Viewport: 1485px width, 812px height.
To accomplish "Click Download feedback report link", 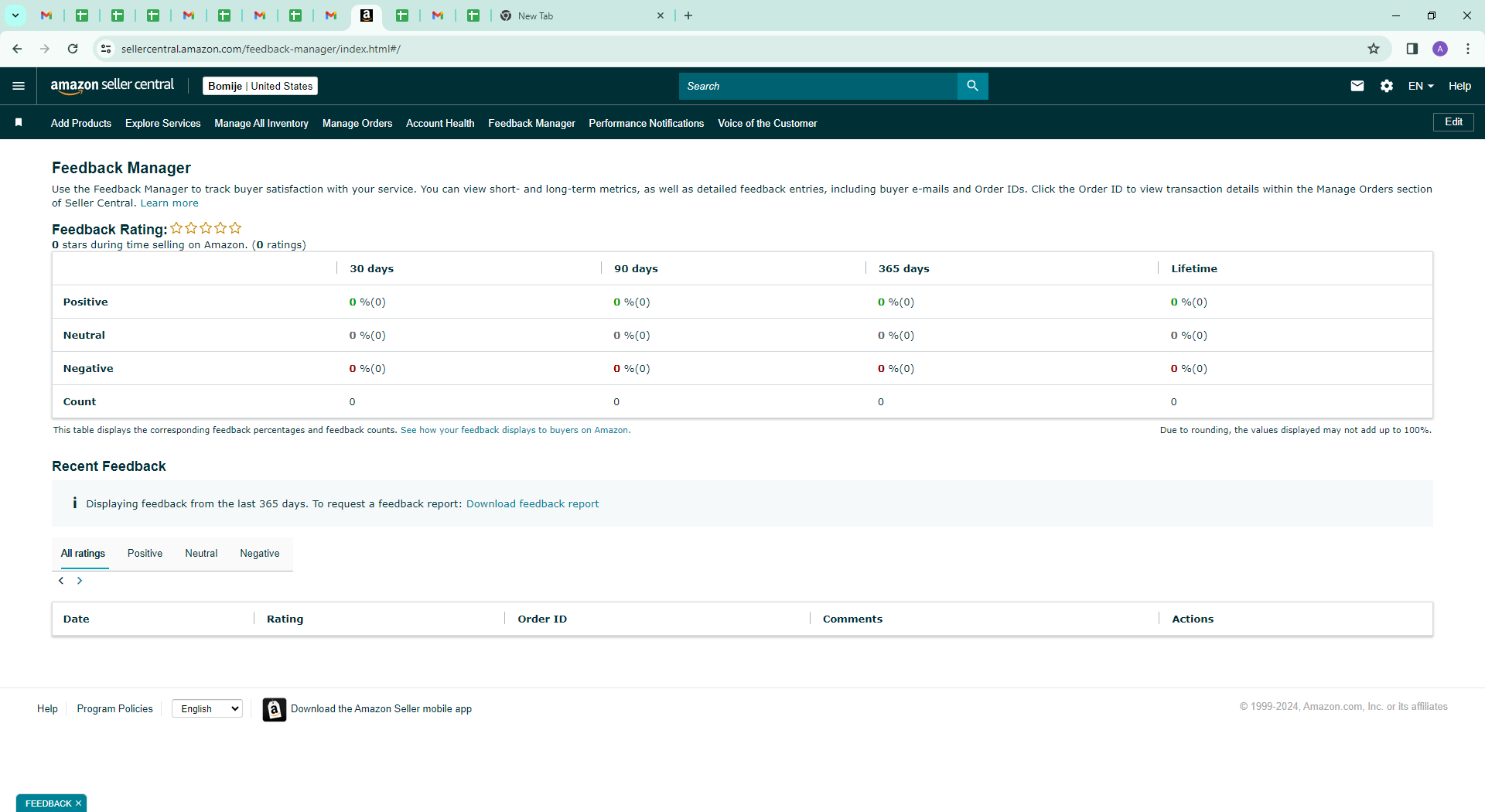I will coord(532,504).
